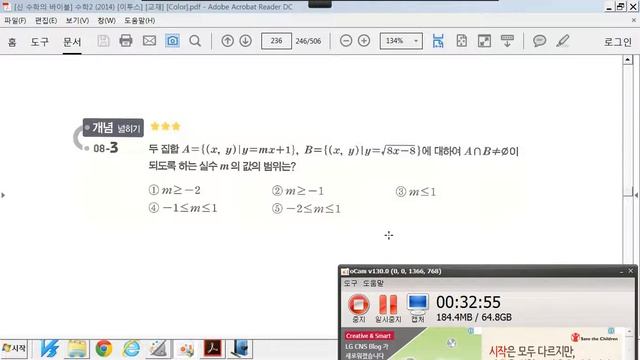Click vertical scrollbar up arrow
This screenshot has width=640, height=360.
pyautogui.click(x=628, y=60)
